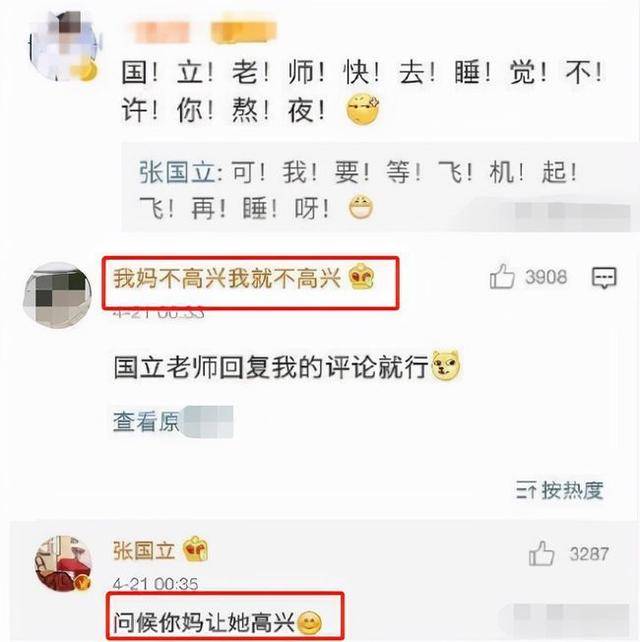
Task: Click the doge emoji after 评论就行
Action: click(446, 366)
